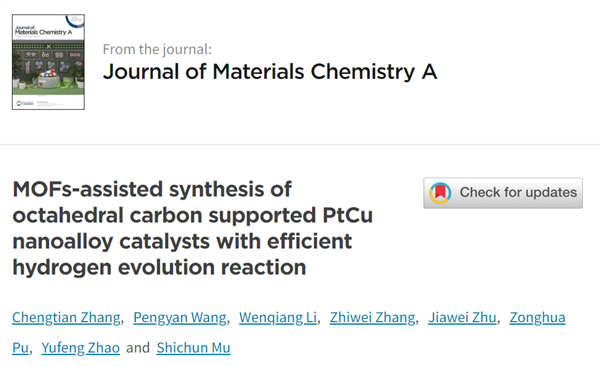This screenshot has height=366, width=600.
Task: Click the 'Check for updates' label text
Action: click(518, 192)
